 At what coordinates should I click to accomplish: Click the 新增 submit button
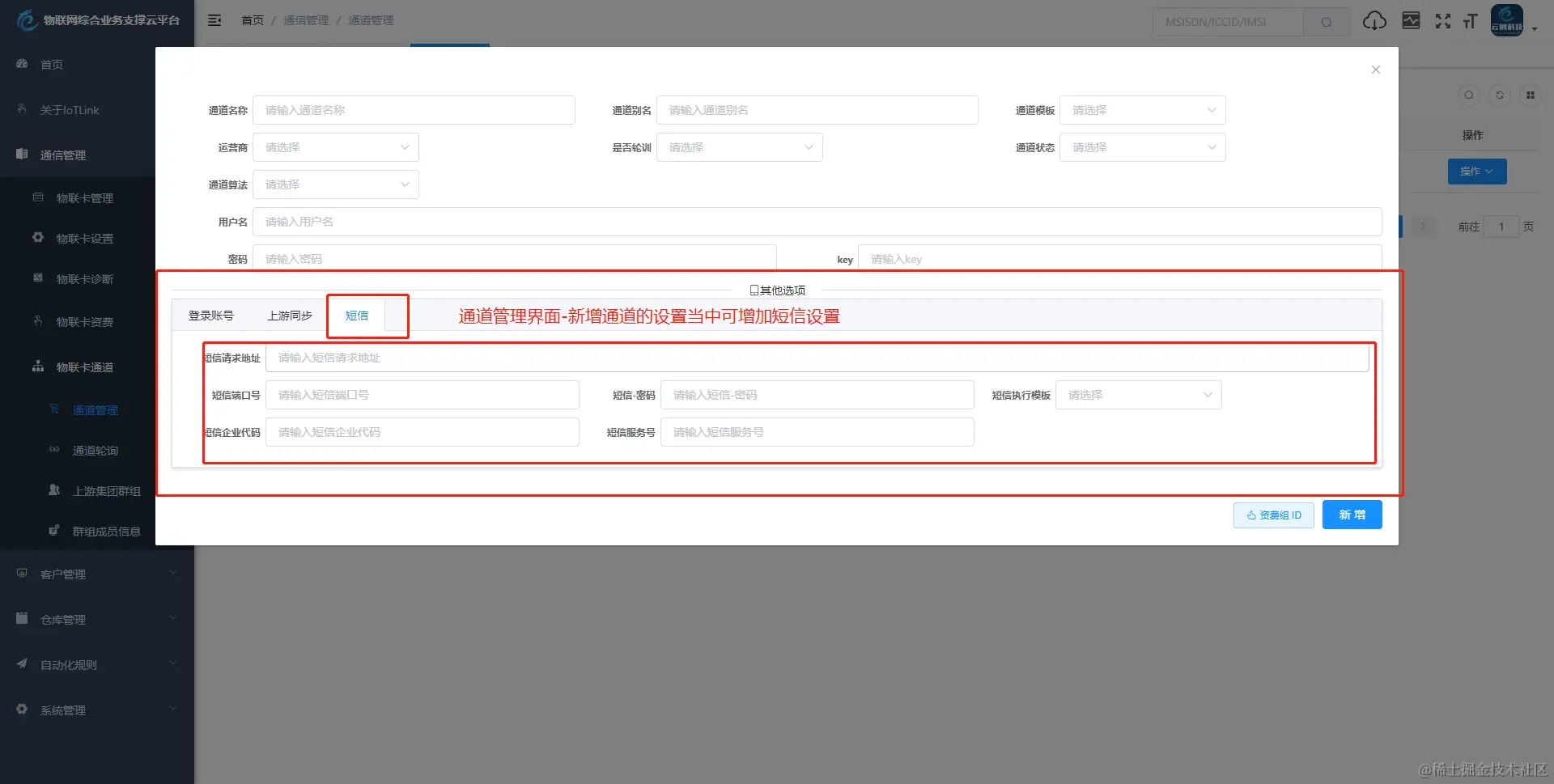point(1352,515)
